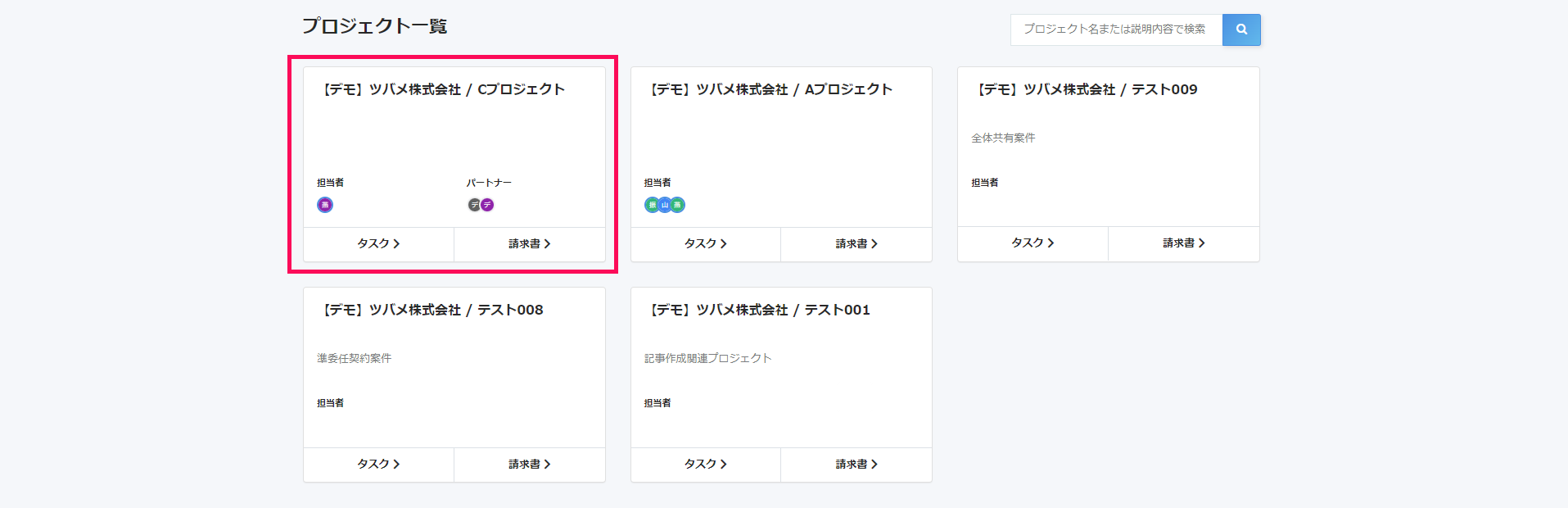
Task: Click the purple デ partner avatar in Cプロジェクト
Action: pos(487,205)
